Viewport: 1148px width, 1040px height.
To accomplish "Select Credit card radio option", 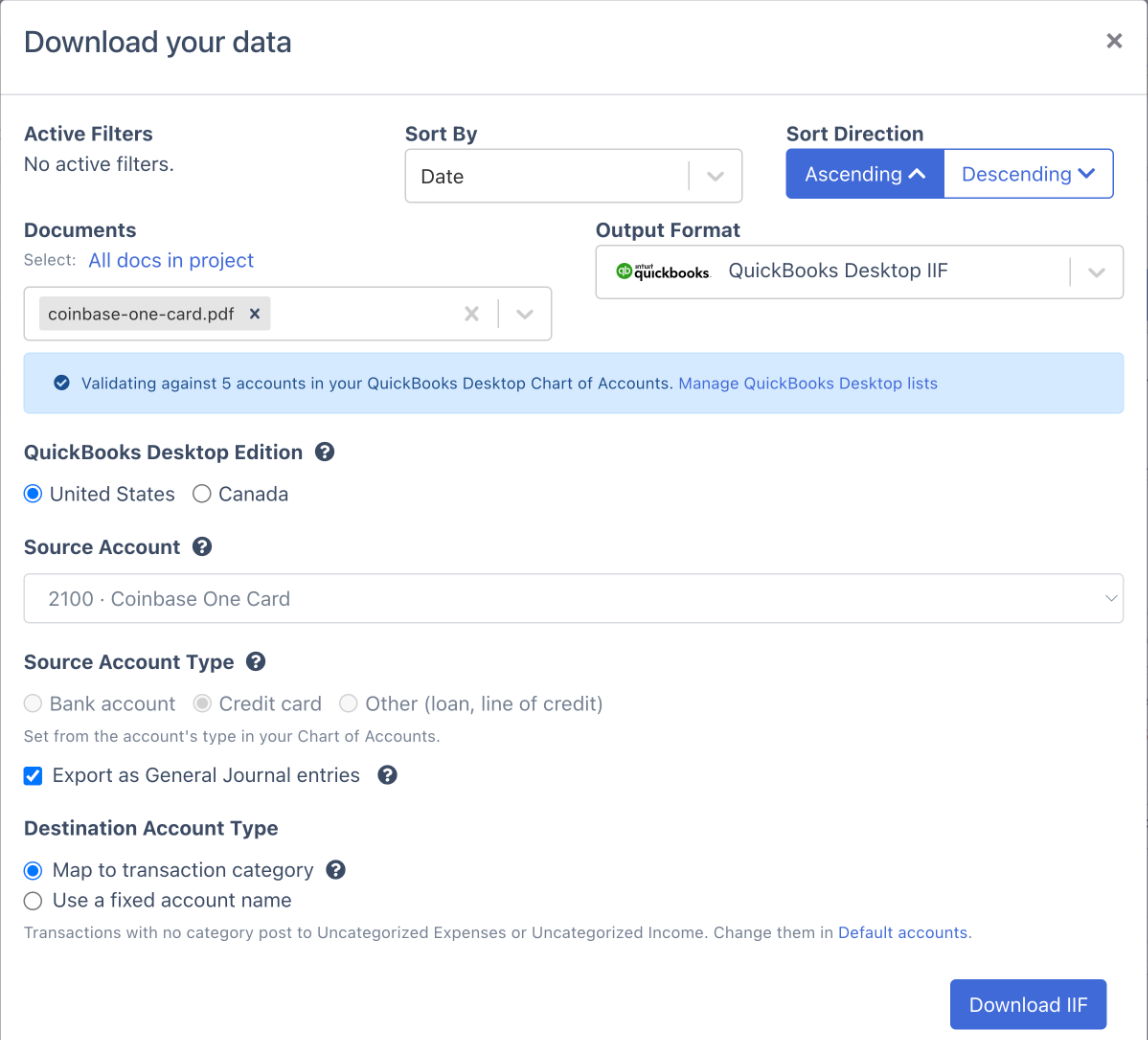I will point(202,703).
